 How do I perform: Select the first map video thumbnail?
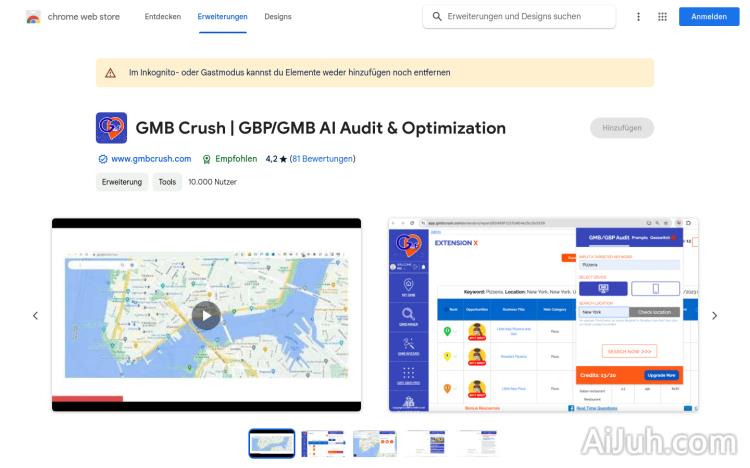click(272, 443)
